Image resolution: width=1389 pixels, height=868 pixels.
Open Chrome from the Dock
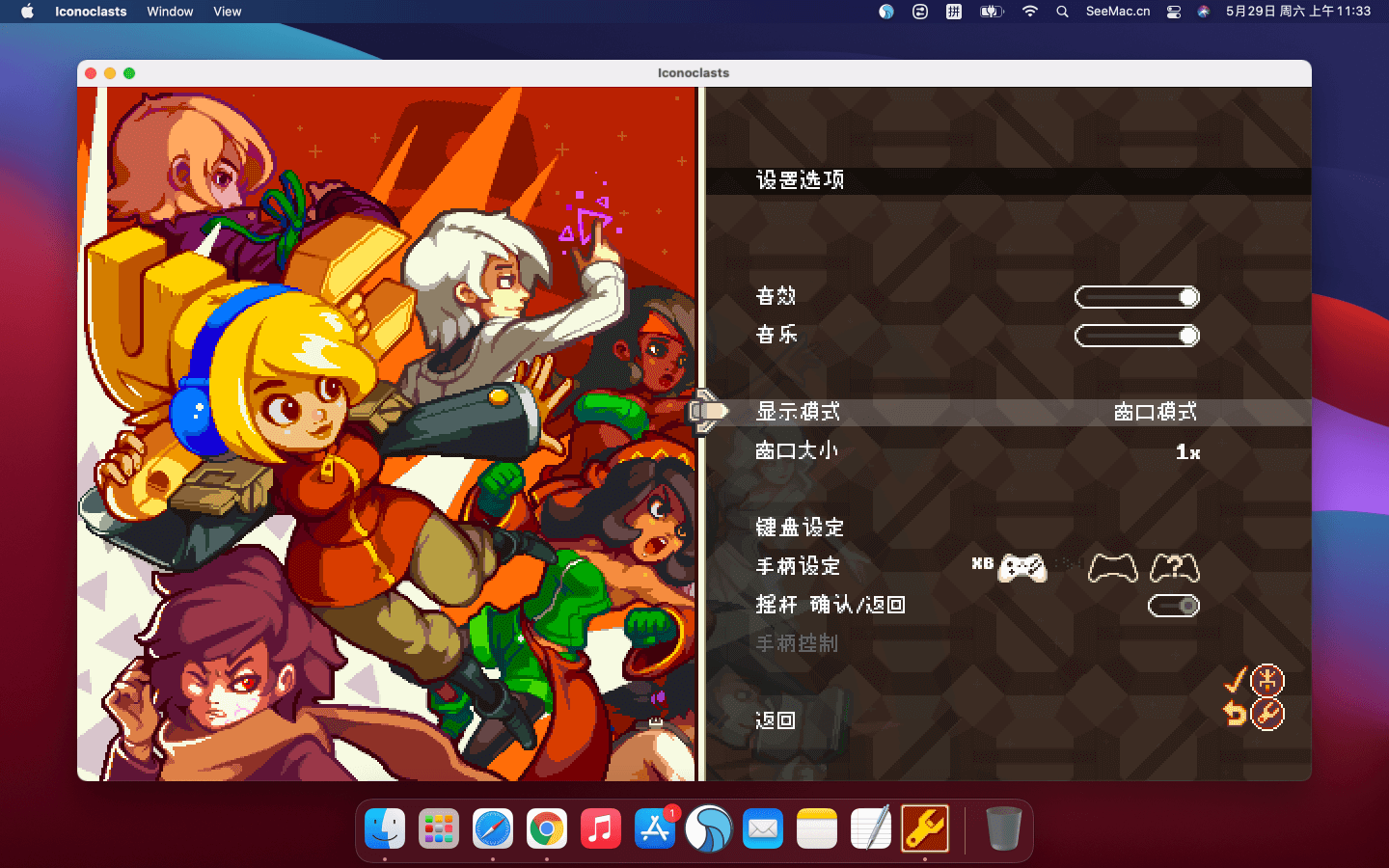tap(547, 828)
